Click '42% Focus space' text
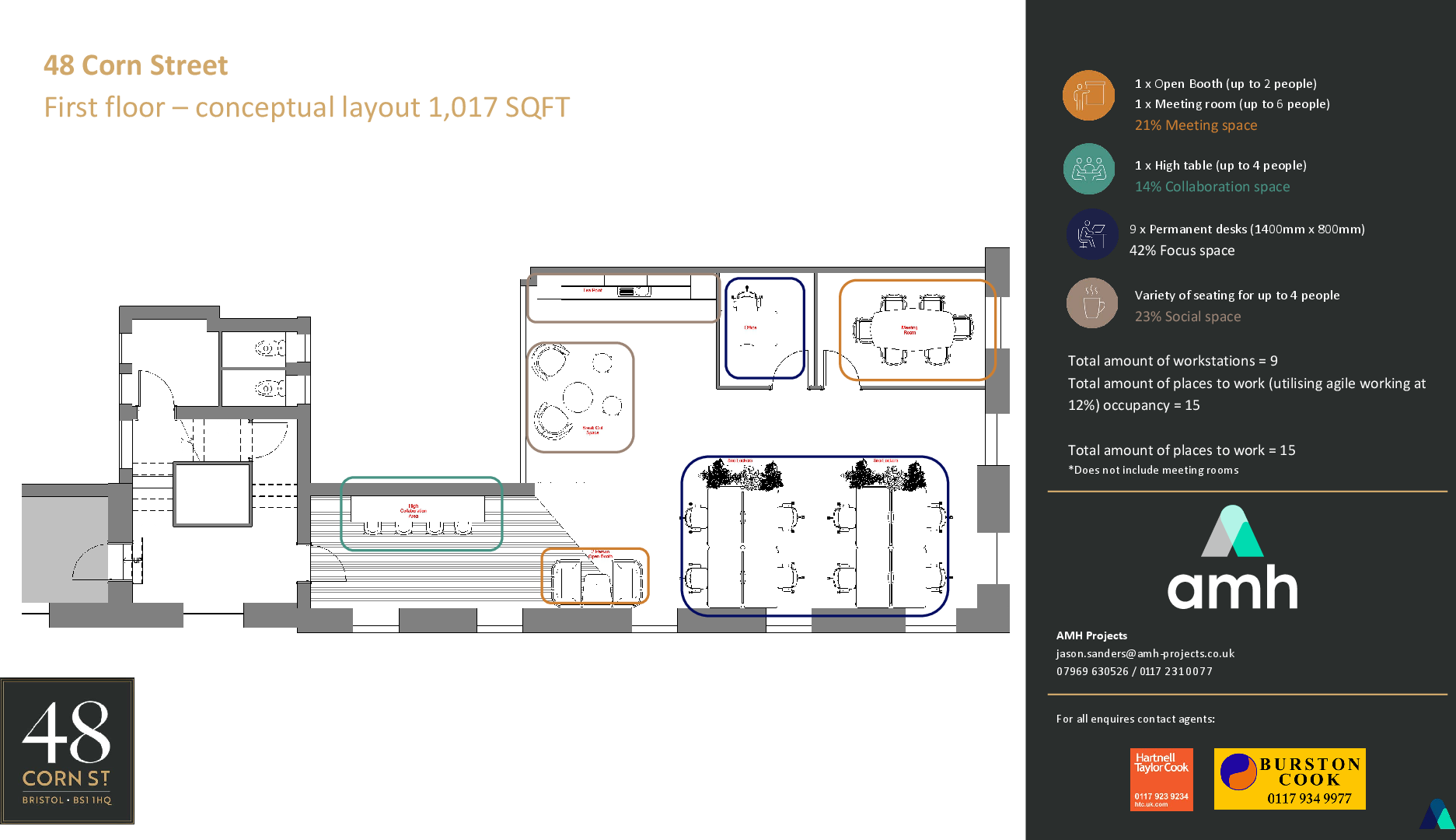Screen dimensions: 1456x840 [x=1182, y=250]
